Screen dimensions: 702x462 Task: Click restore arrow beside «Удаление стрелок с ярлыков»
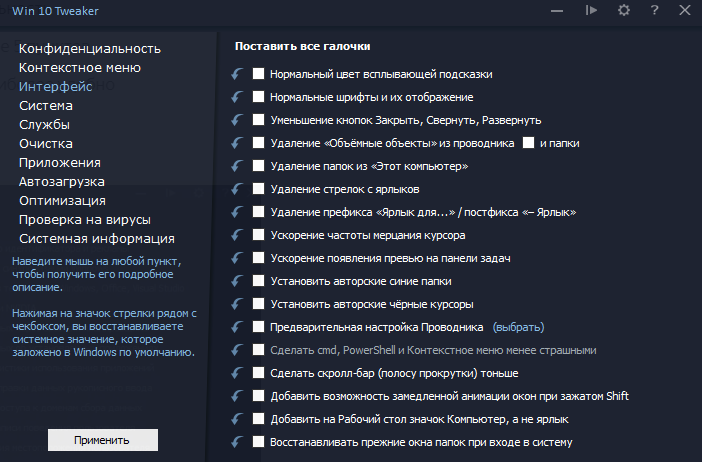click(x=236, y=189)
